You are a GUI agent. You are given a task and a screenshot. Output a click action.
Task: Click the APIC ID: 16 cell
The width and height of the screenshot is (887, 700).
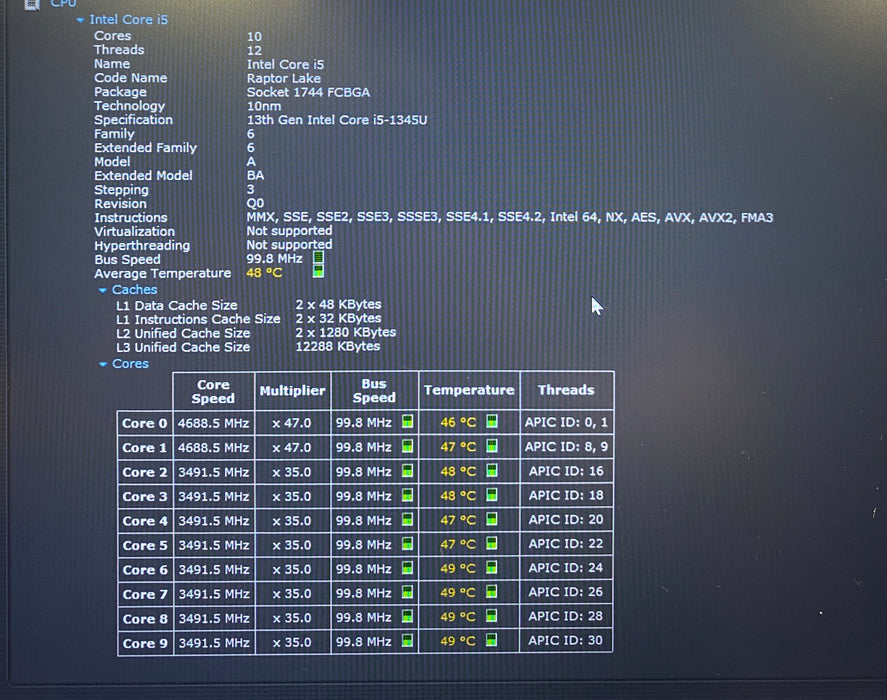[x=566, y=471]
